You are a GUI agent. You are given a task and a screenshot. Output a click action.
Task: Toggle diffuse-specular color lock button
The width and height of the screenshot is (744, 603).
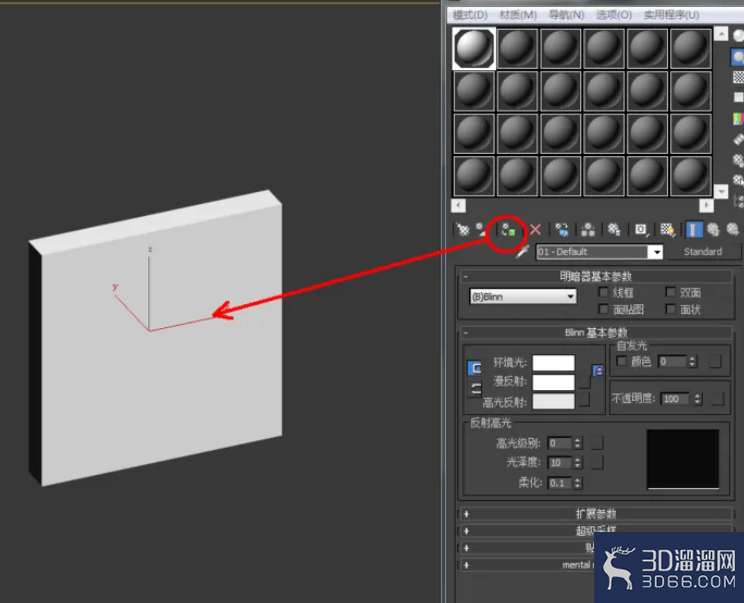[474, 389]
